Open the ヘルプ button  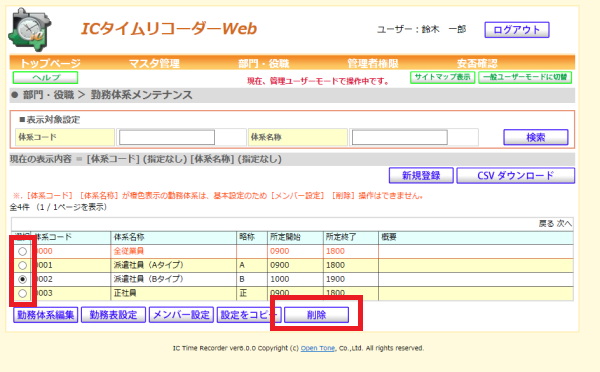click(x=46, y=77)
